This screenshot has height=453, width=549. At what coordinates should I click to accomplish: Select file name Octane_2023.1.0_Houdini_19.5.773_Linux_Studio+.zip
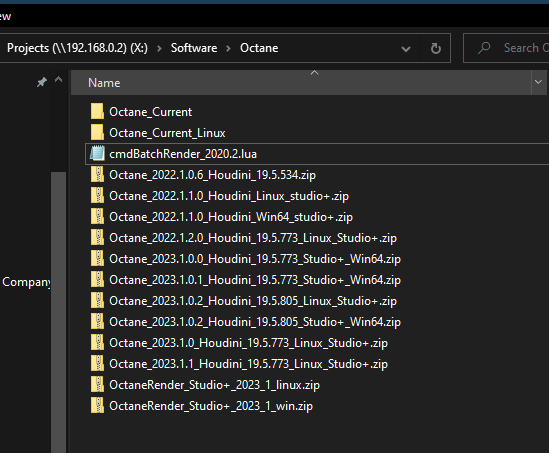click(249, 343)
